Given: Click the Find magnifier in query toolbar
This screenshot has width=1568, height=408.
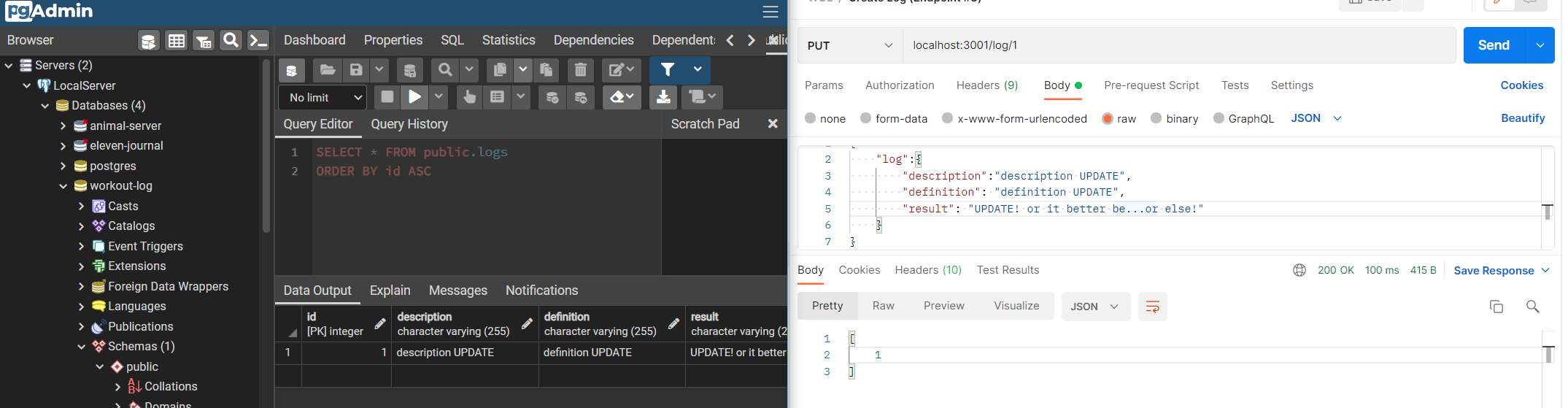Looking at the screenshot, I should tap(445, 70).
